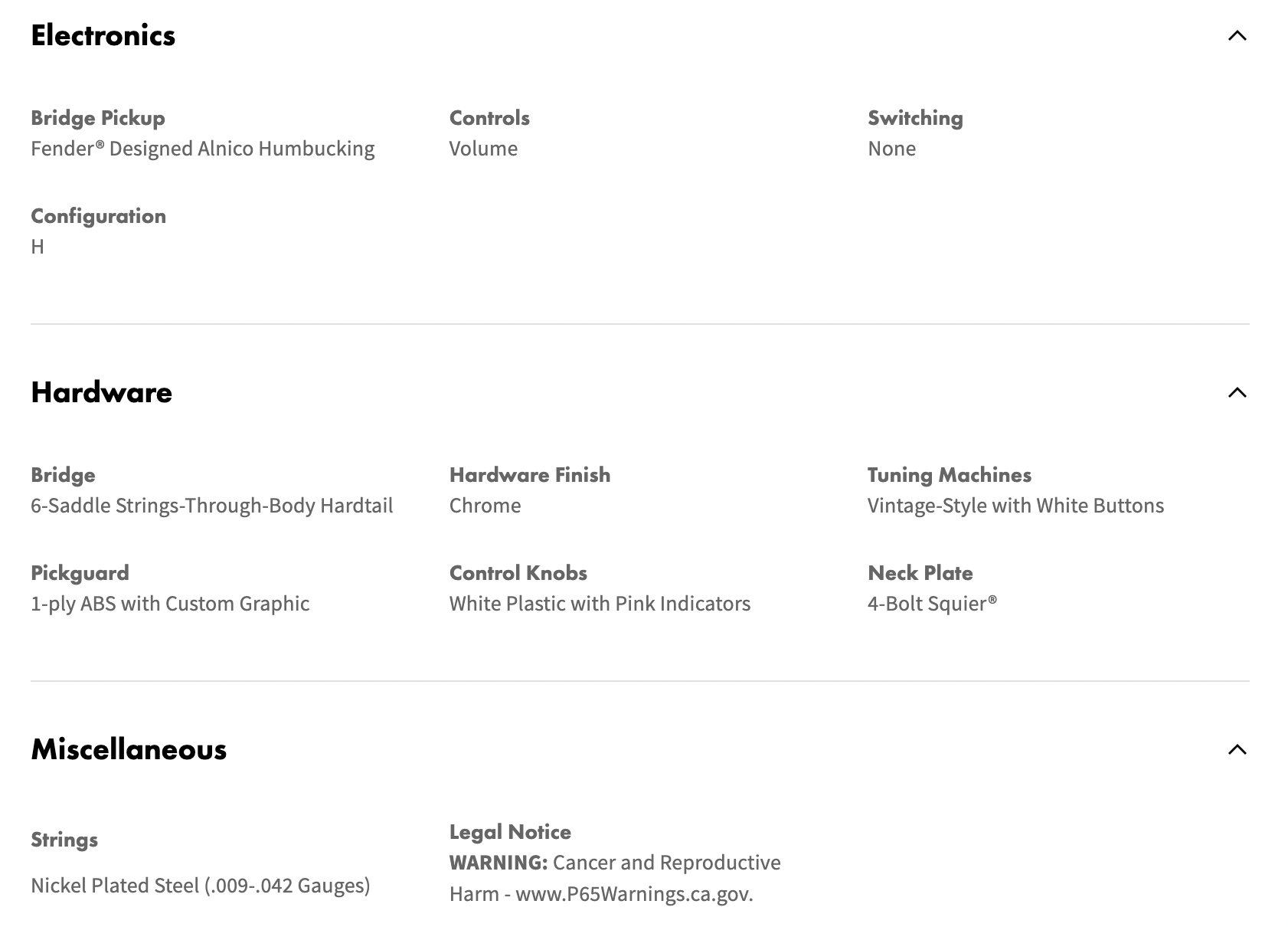Click 1-ply ABS with Custom Graphic

[x=170, y=604]
